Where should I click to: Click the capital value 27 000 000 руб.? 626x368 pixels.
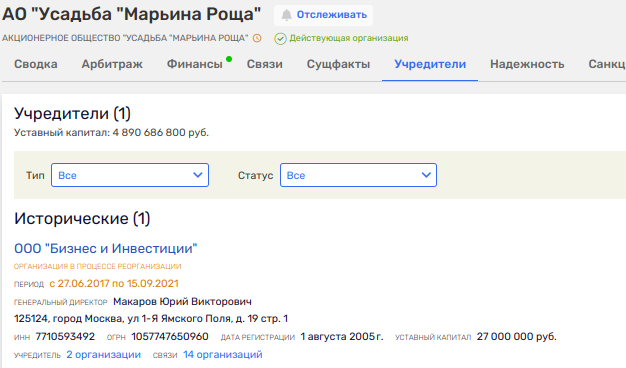517,336
